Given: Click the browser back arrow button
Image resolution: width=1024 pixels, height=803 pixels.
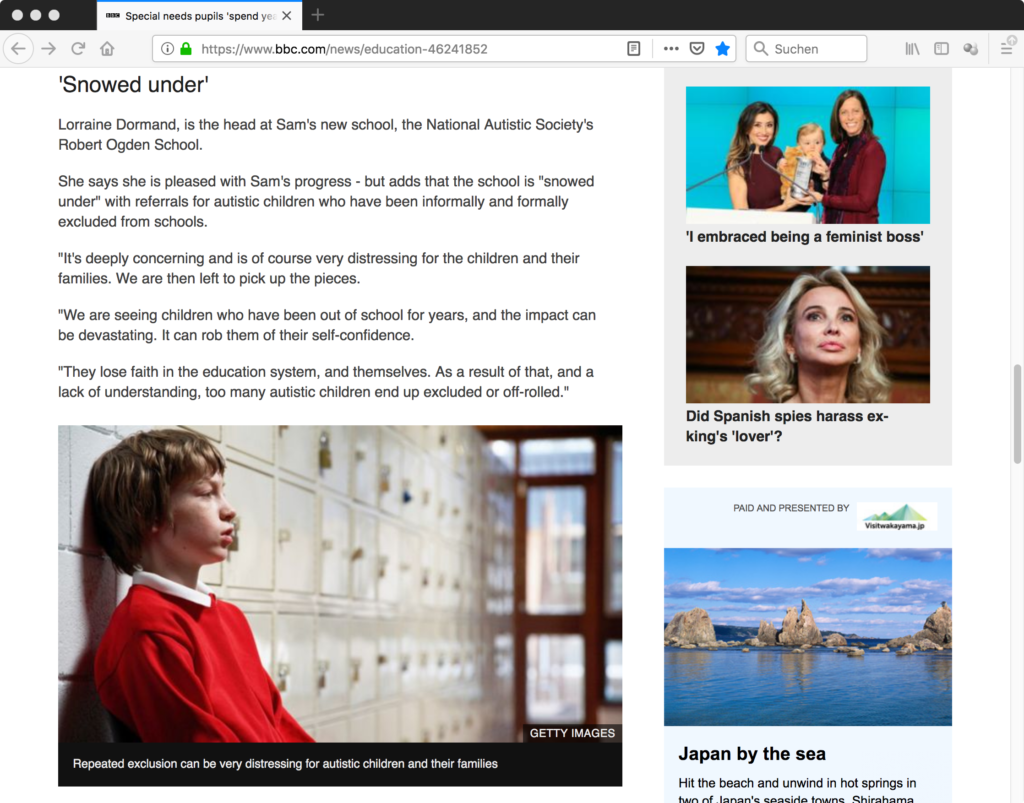Looking at the screenshot, I should pos(19,48).
